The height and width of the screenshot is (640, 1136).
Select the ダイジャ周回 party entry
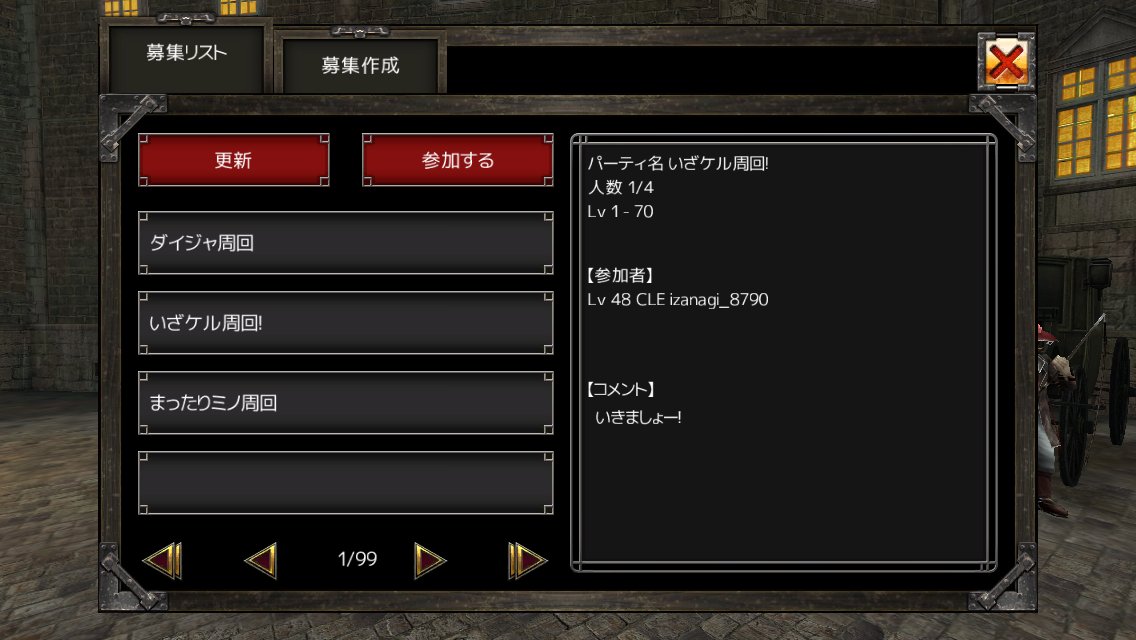point(346,243)
